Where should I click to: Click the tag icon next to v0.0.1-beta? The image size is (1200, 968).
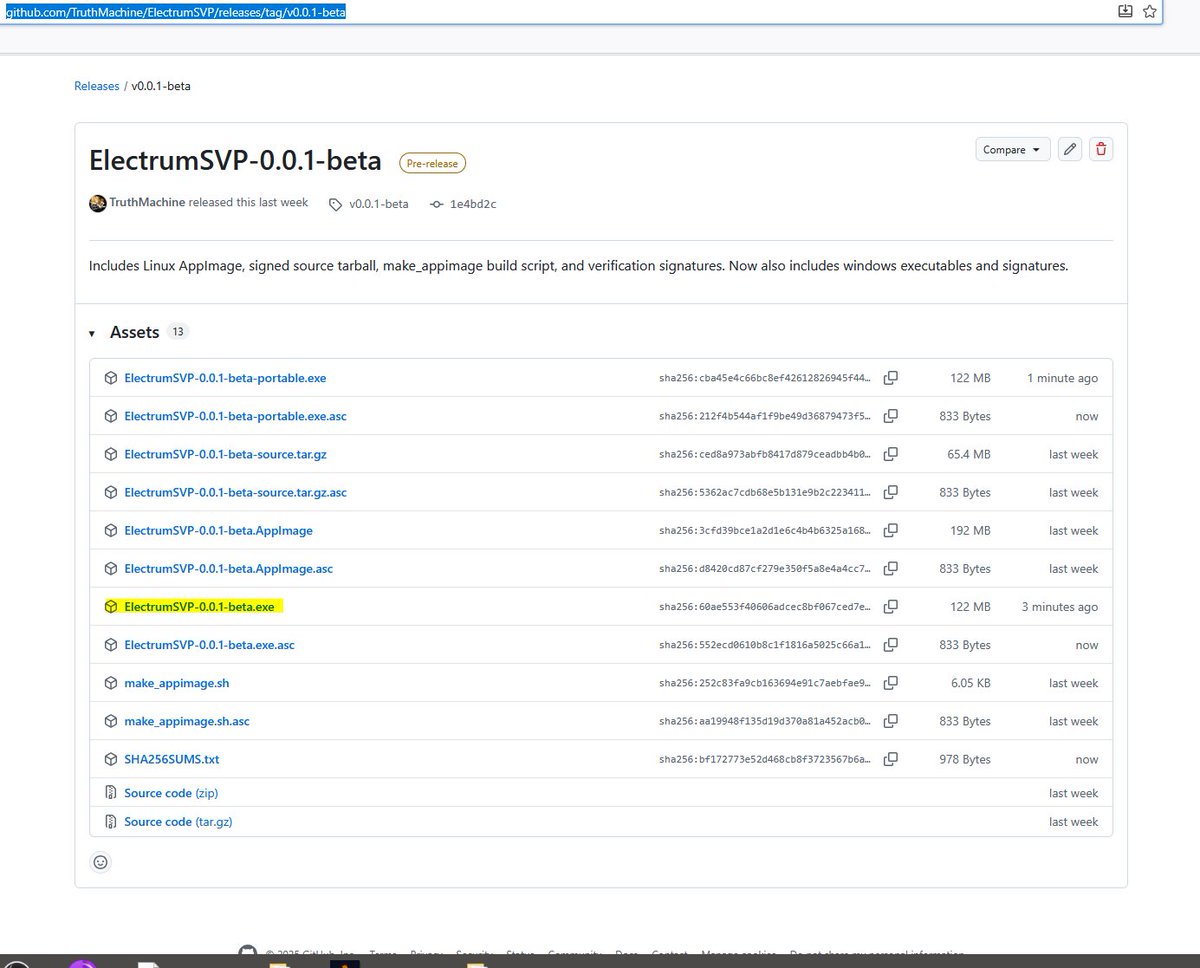tap(335, 204)
